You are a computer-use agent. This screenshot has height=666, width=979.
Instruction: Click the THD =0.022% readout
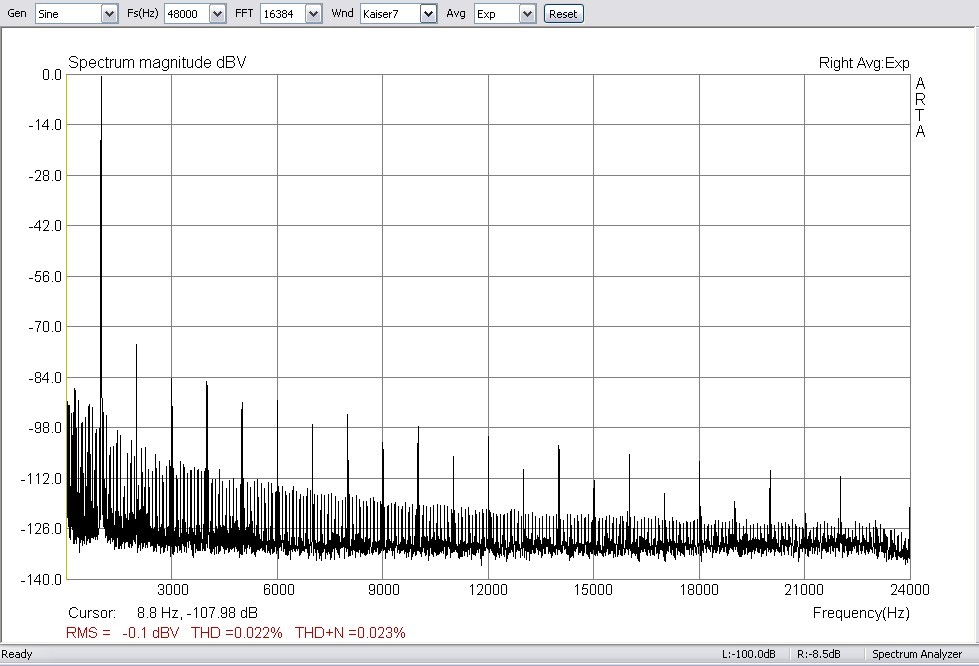point(237,633)
